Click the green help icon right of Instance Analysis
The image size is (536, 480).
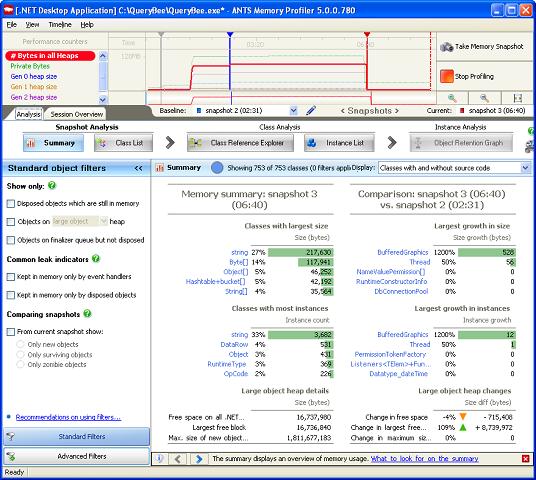(x=531, y=131)
